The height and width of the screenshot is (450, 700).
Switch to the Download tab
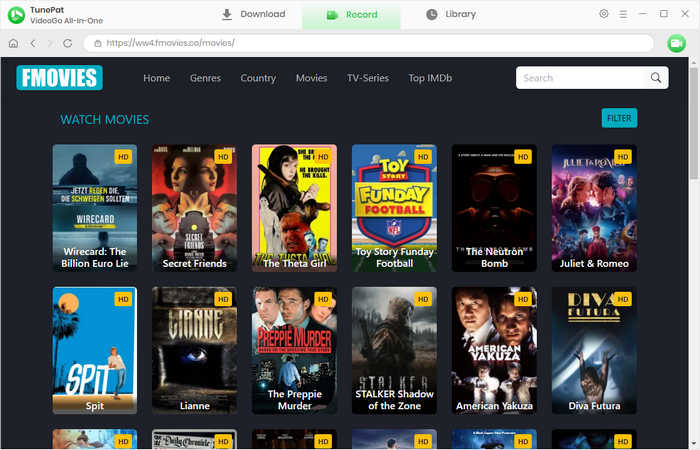pos(253,14)
